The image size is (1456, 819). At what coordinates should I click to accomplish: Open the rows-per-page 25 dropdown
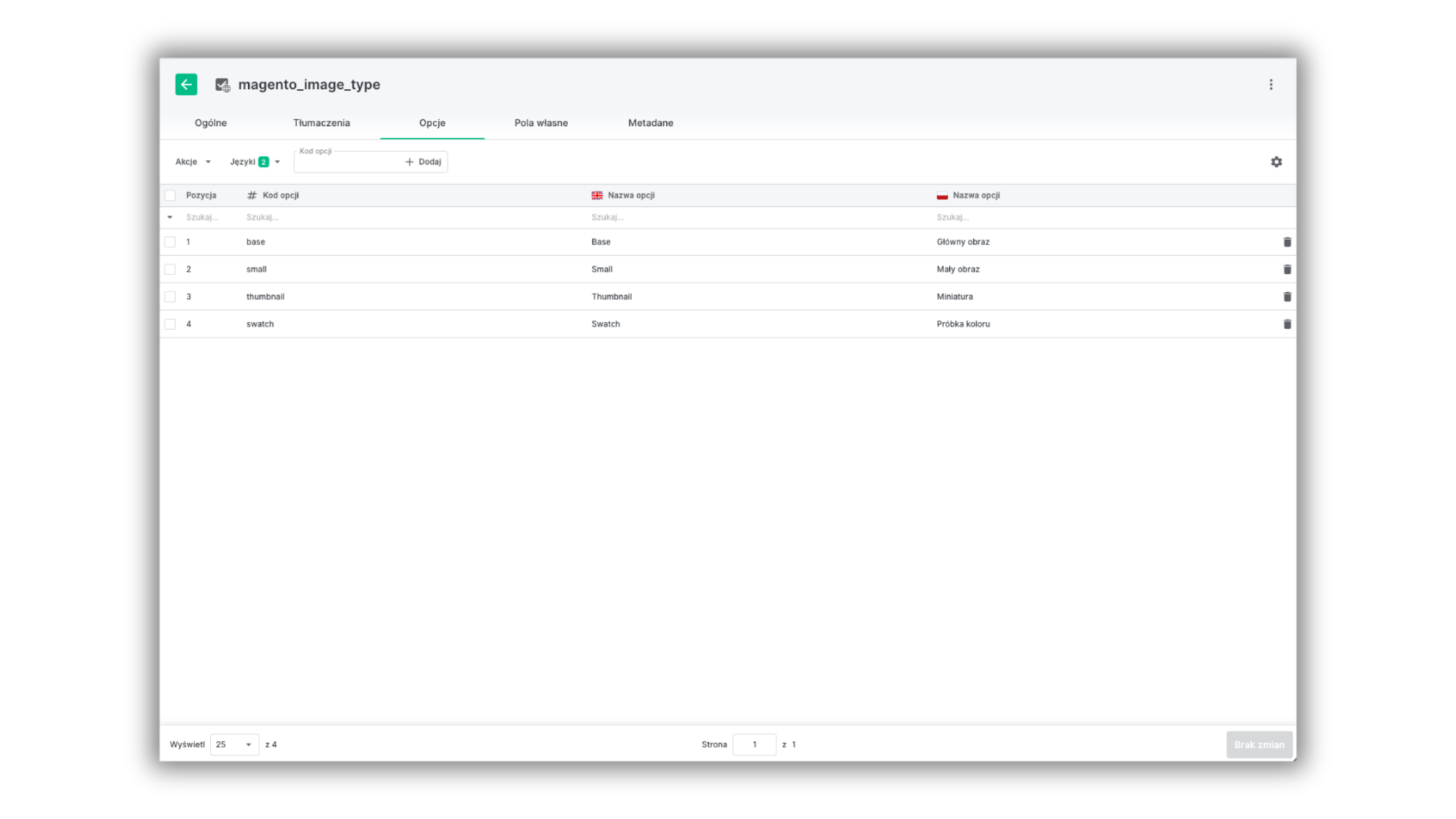(234, 744)
